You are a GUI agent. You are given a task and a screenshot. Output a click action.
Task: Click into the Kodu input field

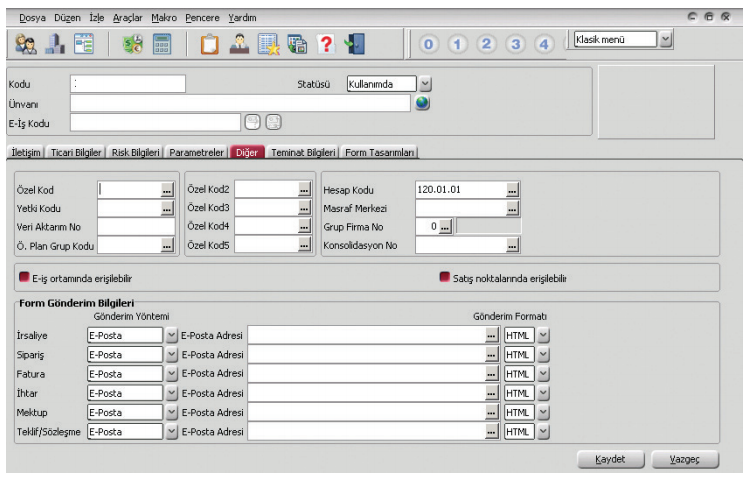(x=128, y=84)
